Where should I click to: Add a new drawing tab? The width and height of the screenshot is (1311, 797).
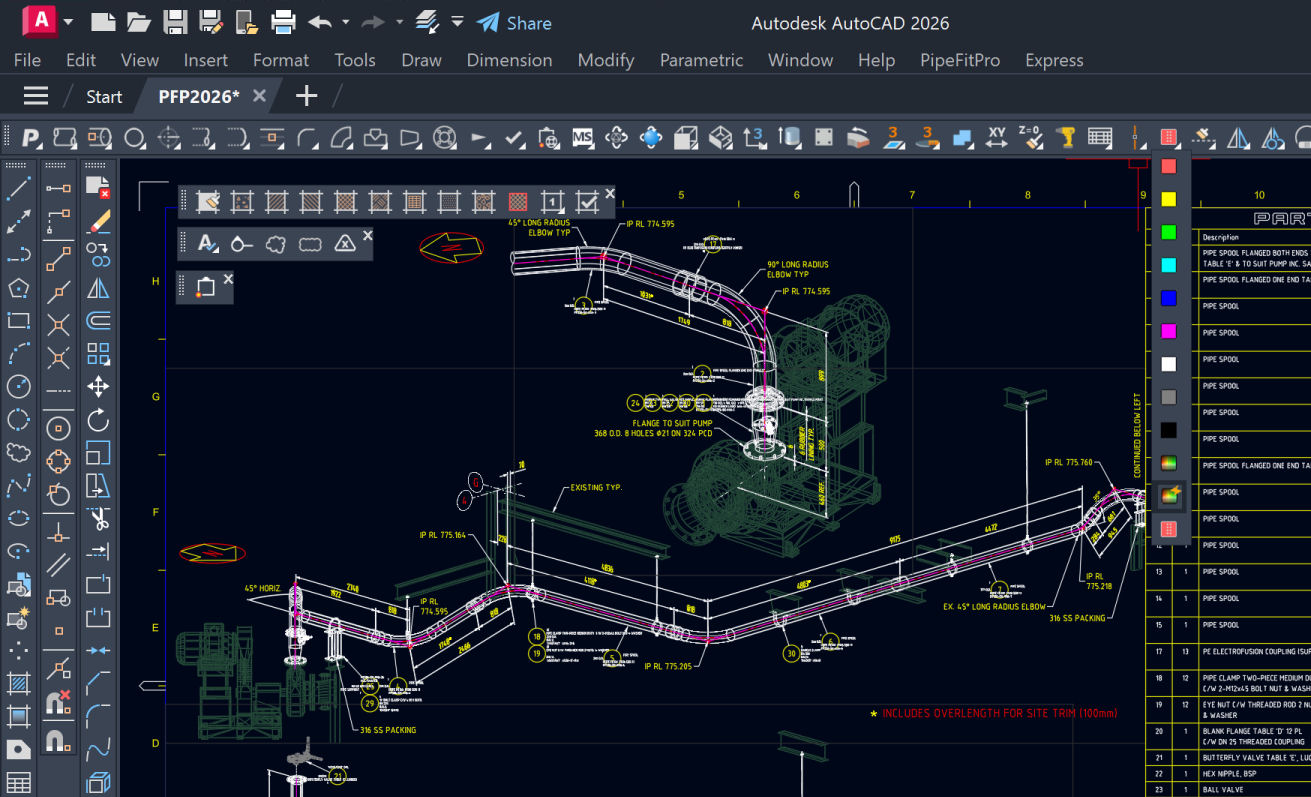(307, 96)
